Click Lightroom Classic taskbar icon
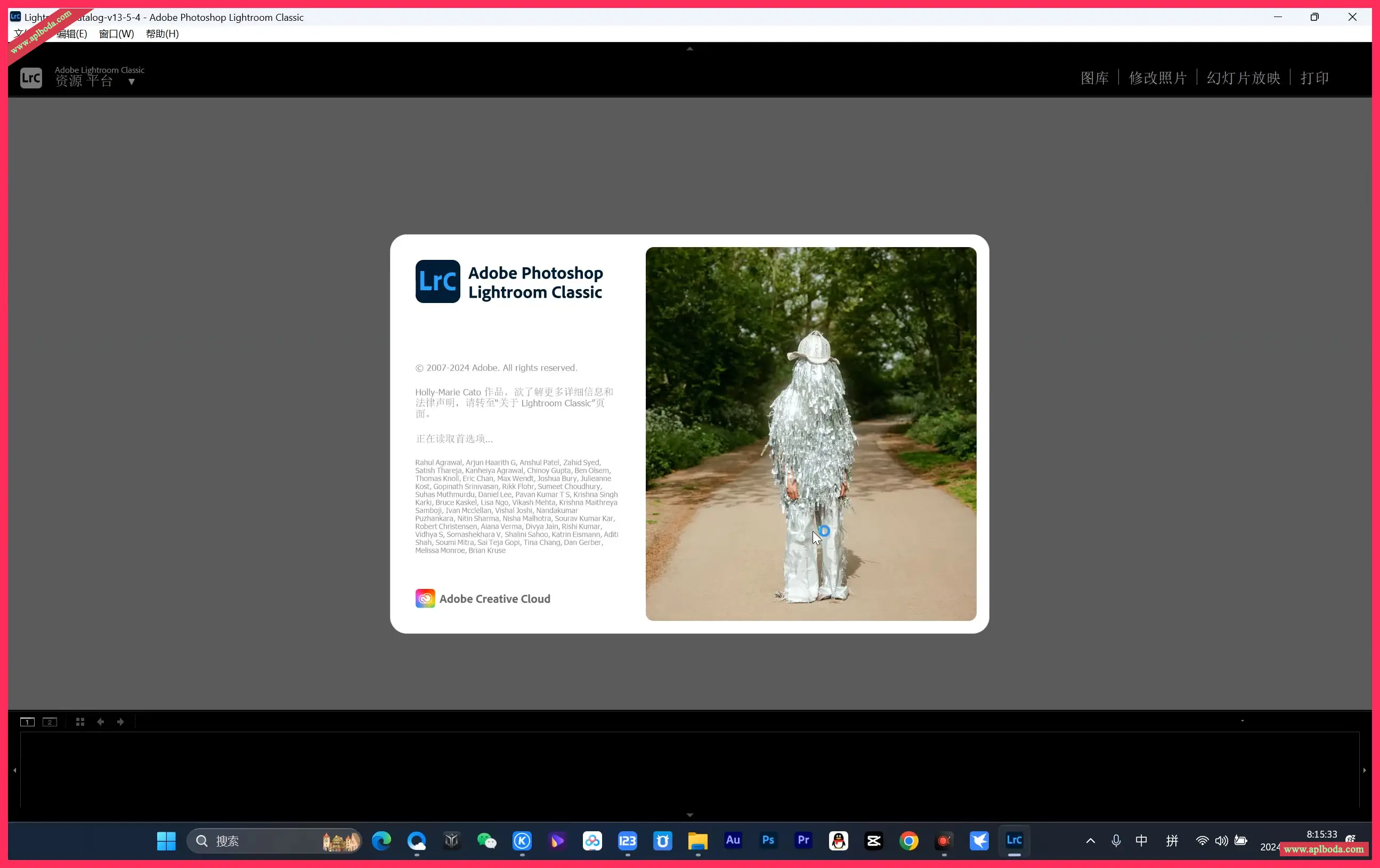 [x=1014, y=841]
